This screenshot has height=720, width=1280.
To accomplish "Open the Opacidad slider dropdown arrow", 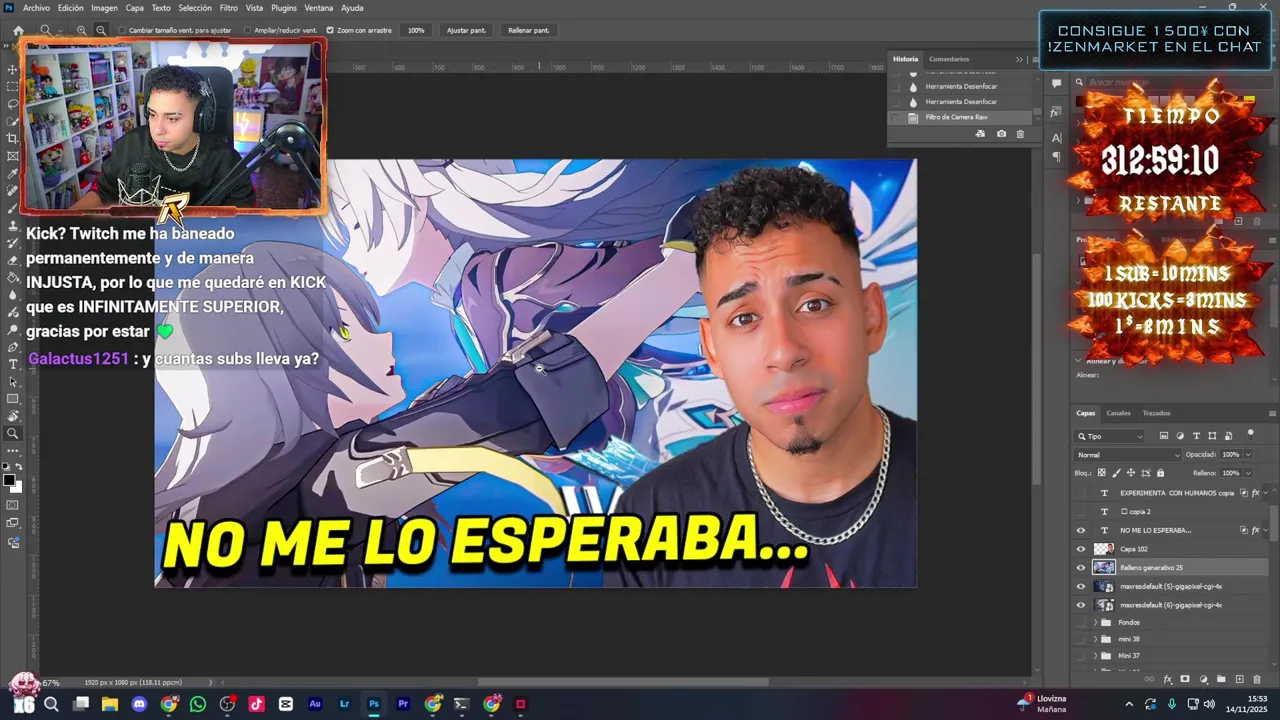I will point(1247,455).
